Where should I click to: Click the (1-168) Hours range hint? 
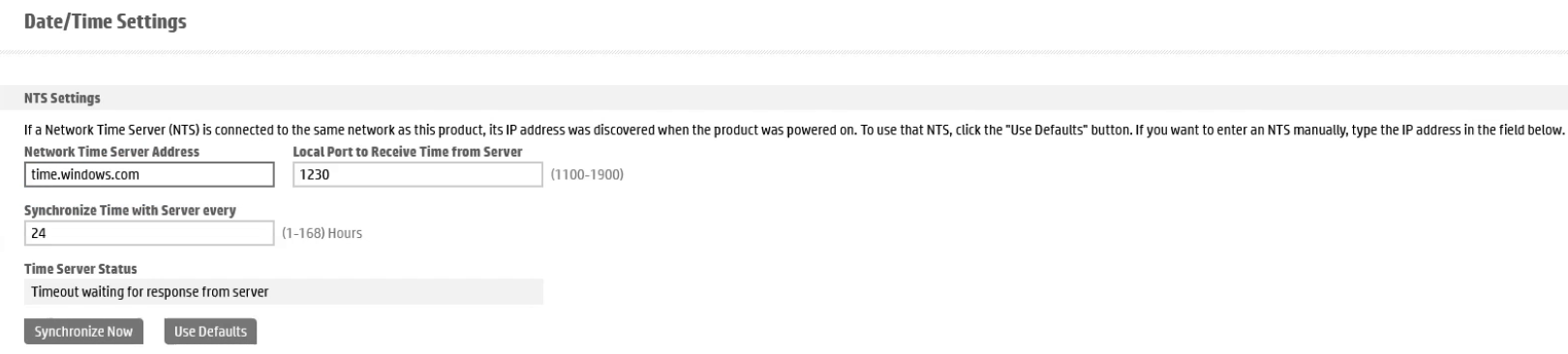point(322,233)
